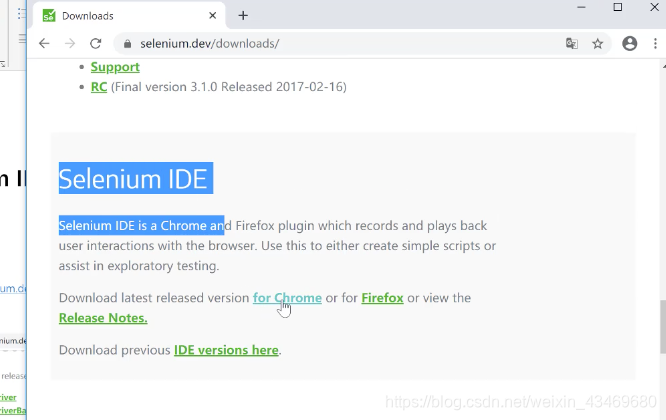Maximize the Chrome window
The image size is (666, 420).
click(618, 7)
